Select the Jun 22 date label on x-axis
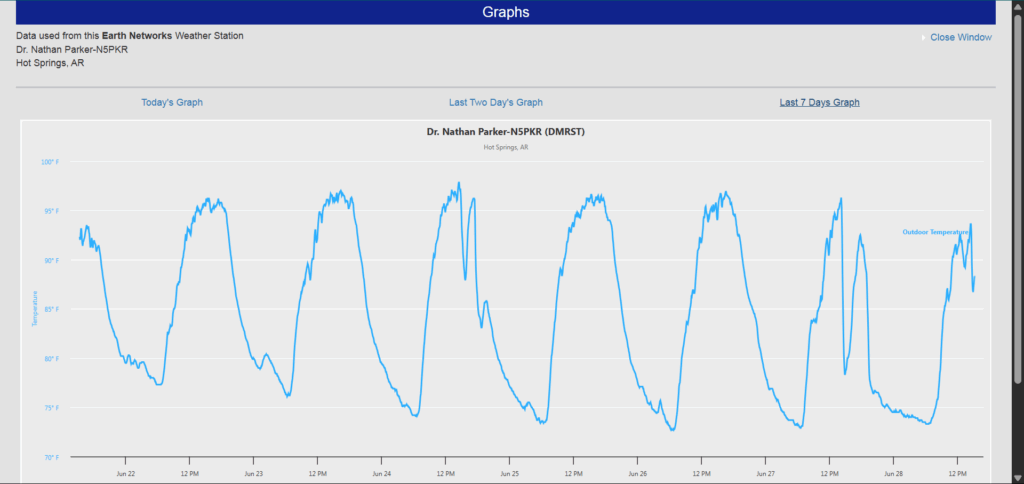The width and height of the screenshot is (1024, 484). (126, 474)
